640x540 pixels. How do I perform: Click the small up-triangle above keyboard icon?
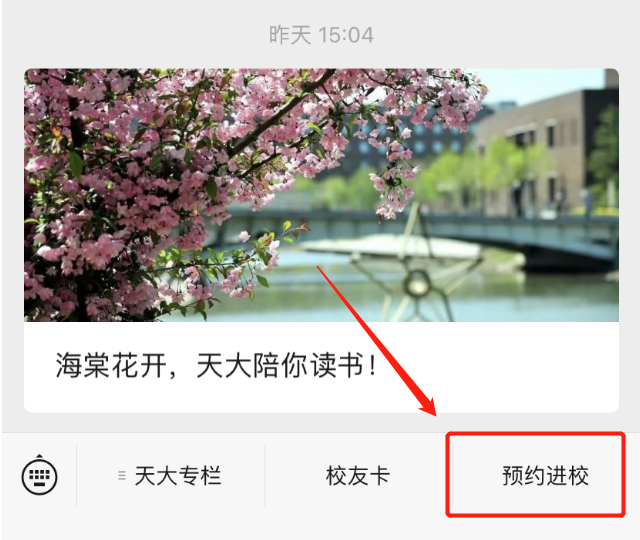coord(39,456)
